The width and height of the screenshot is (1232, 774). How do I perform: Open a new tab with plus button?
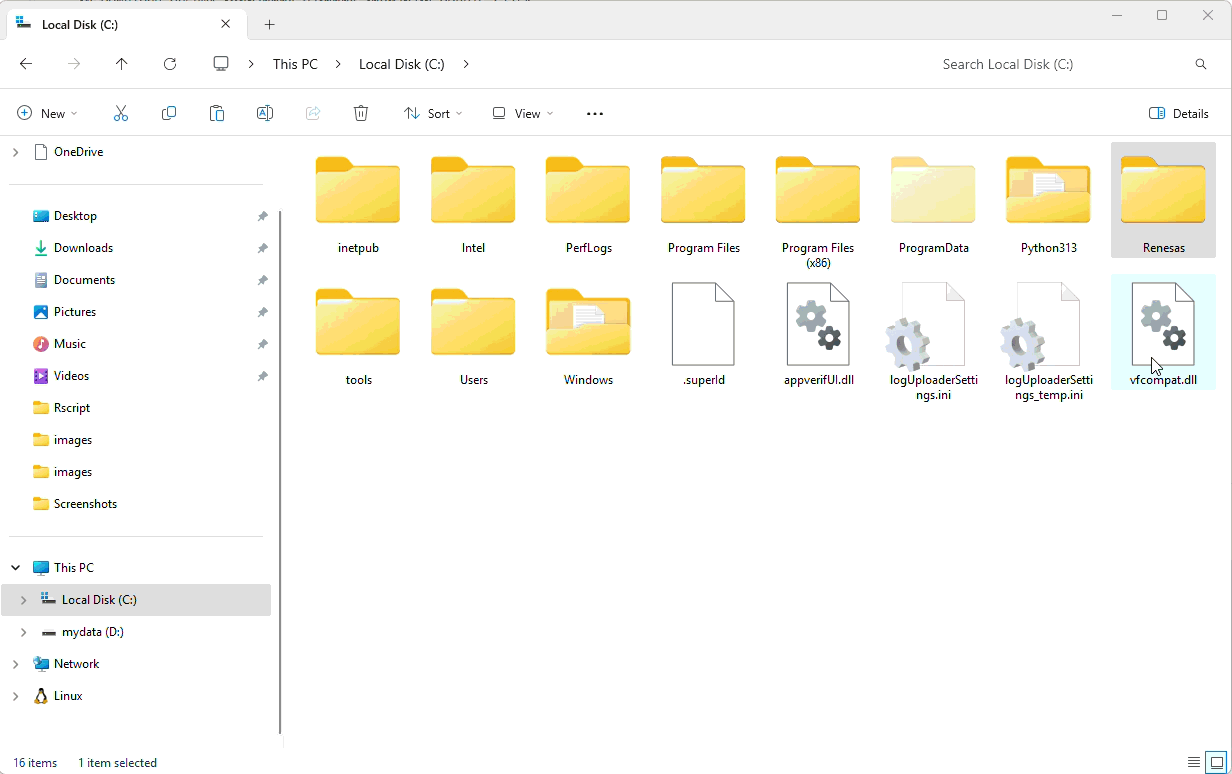coord(270,25)
